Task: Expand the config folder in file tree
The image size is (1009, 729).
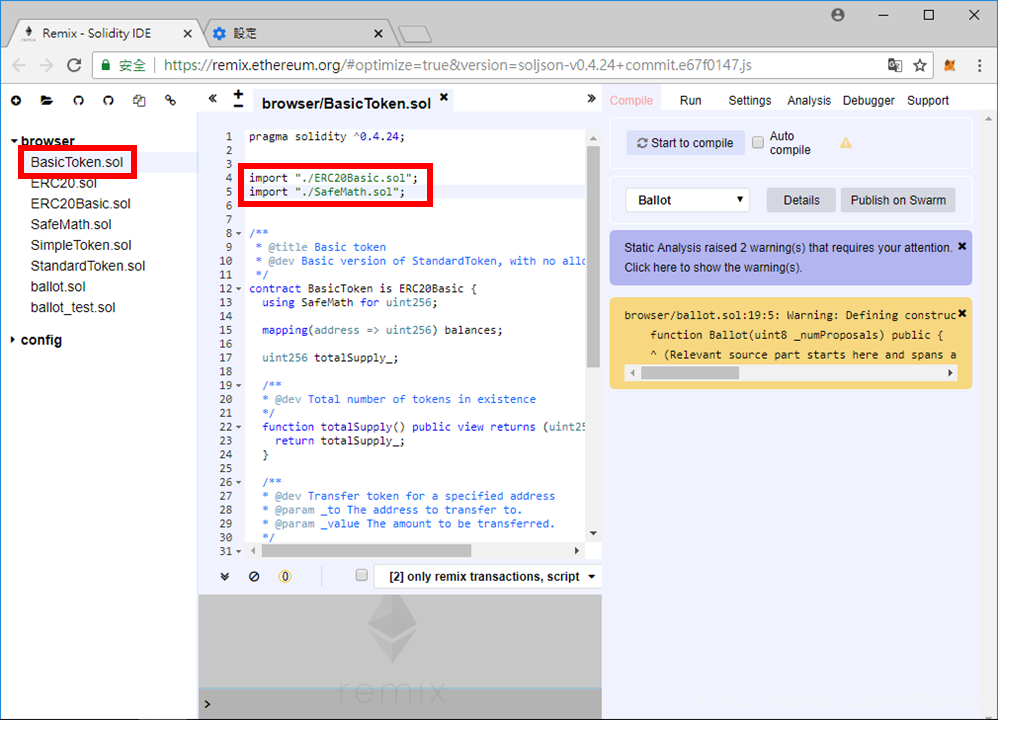Action: click(x=41, y=340)
